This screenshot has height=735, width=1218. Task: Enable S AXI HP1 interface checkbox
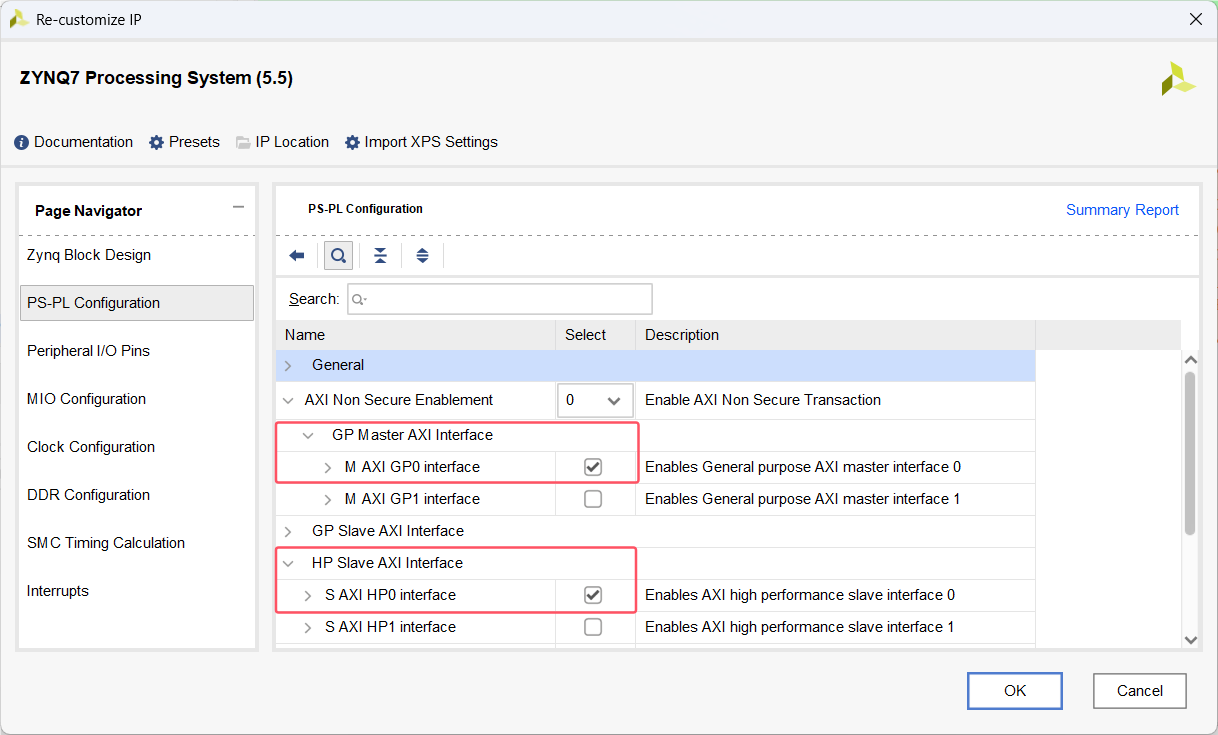(x=593, y=627)
